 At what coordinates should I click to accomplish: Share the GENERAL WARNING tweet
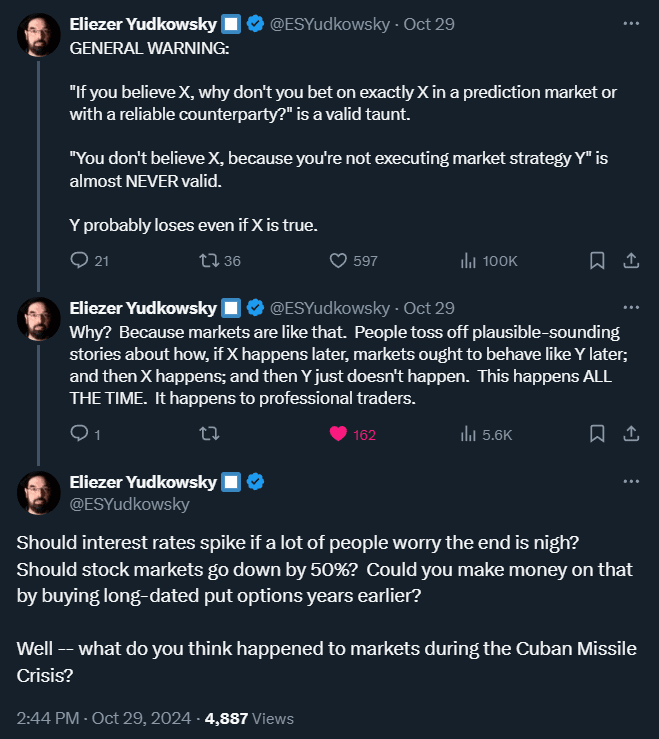pyautogui.click(x=631, y=261)
